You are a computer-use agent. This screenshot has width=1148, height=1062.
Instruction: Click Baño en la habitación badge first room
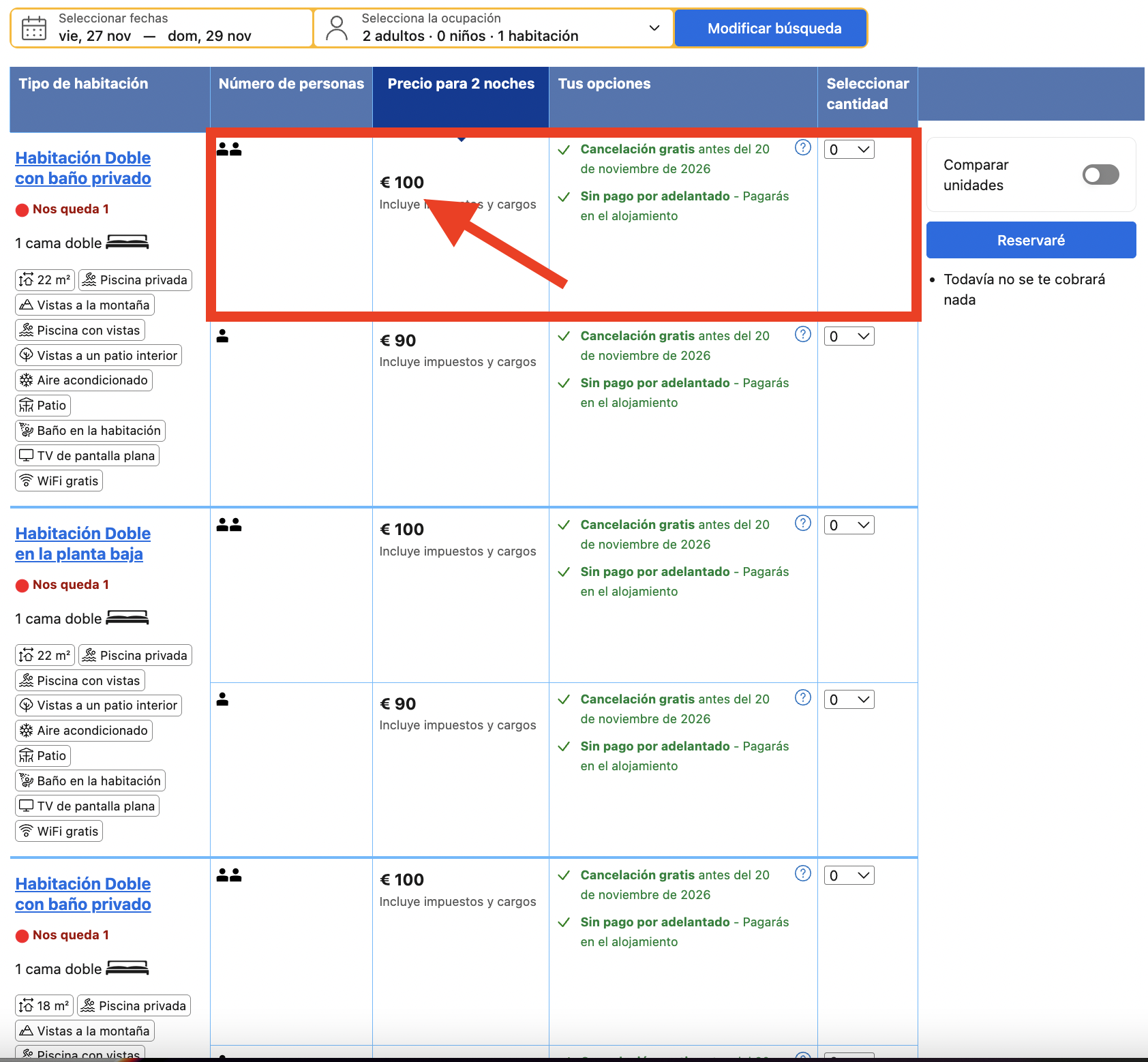90,430
